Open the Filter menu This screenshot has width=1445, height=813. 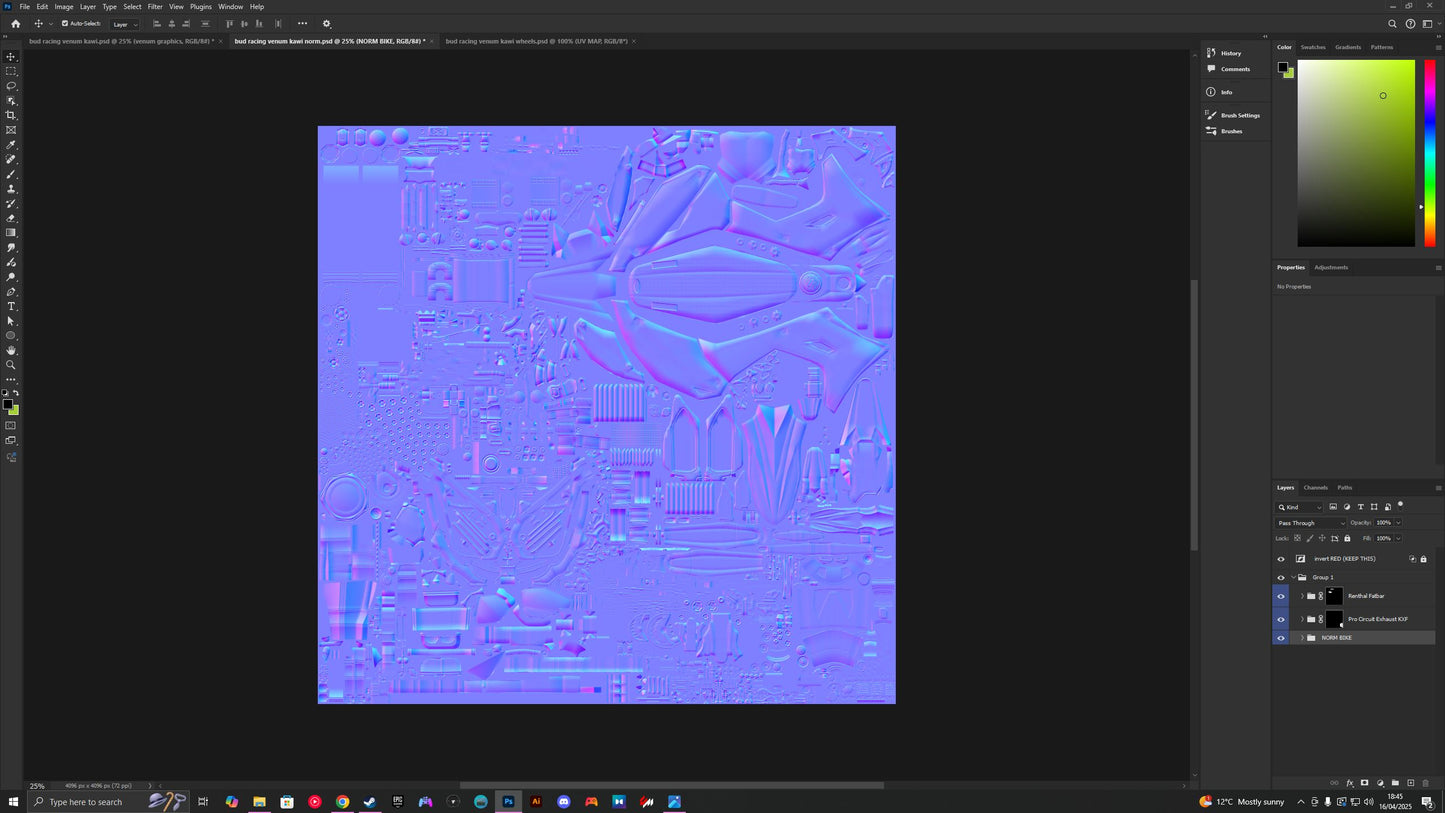(x=155, y=7)
